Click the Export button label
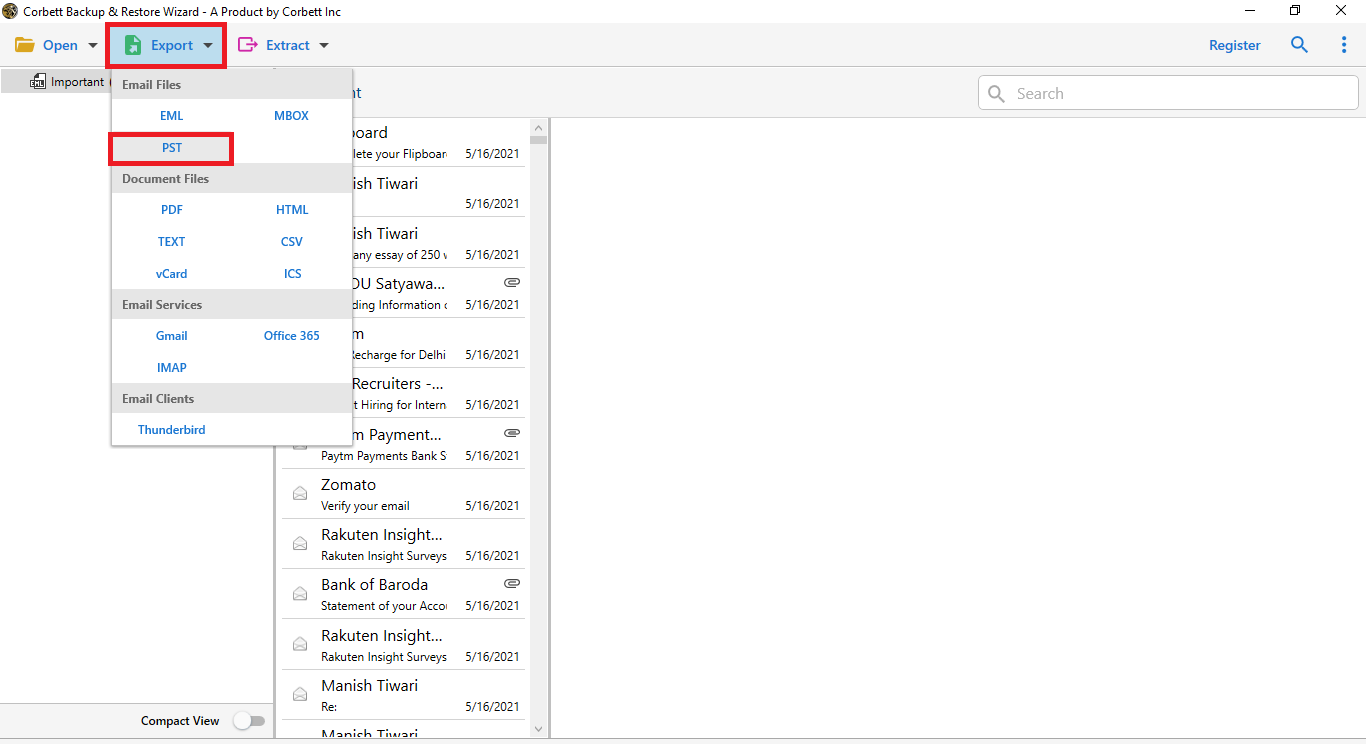 click(172, 45)
